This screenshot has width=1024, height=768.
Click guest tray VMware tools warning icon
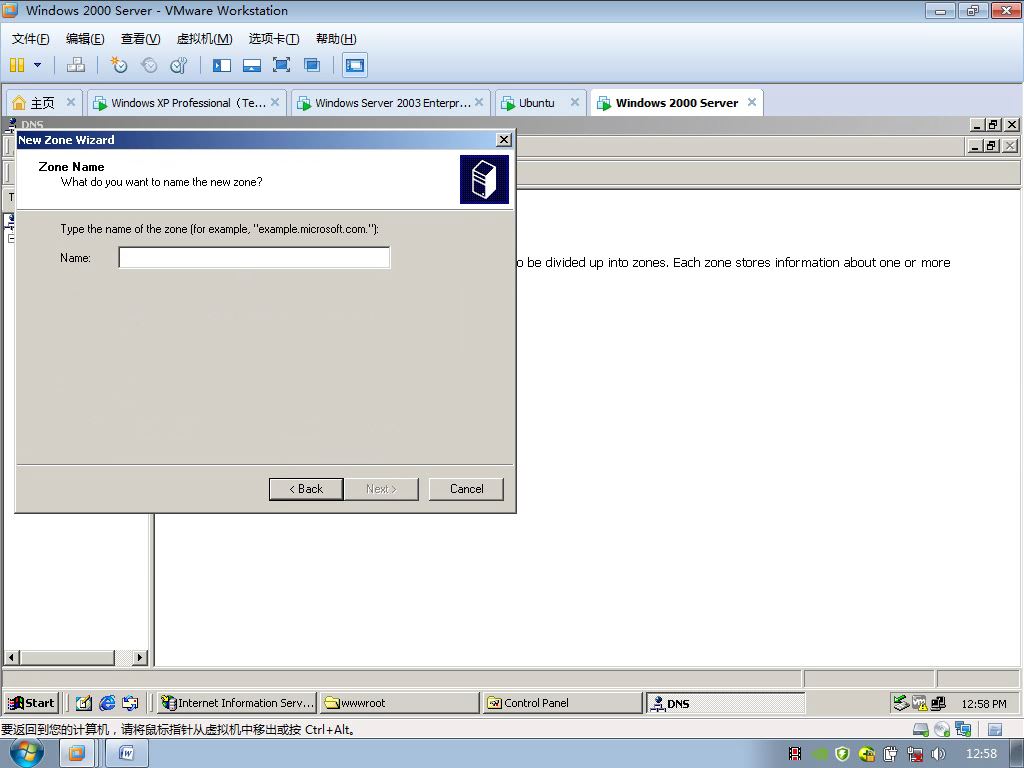920,703
